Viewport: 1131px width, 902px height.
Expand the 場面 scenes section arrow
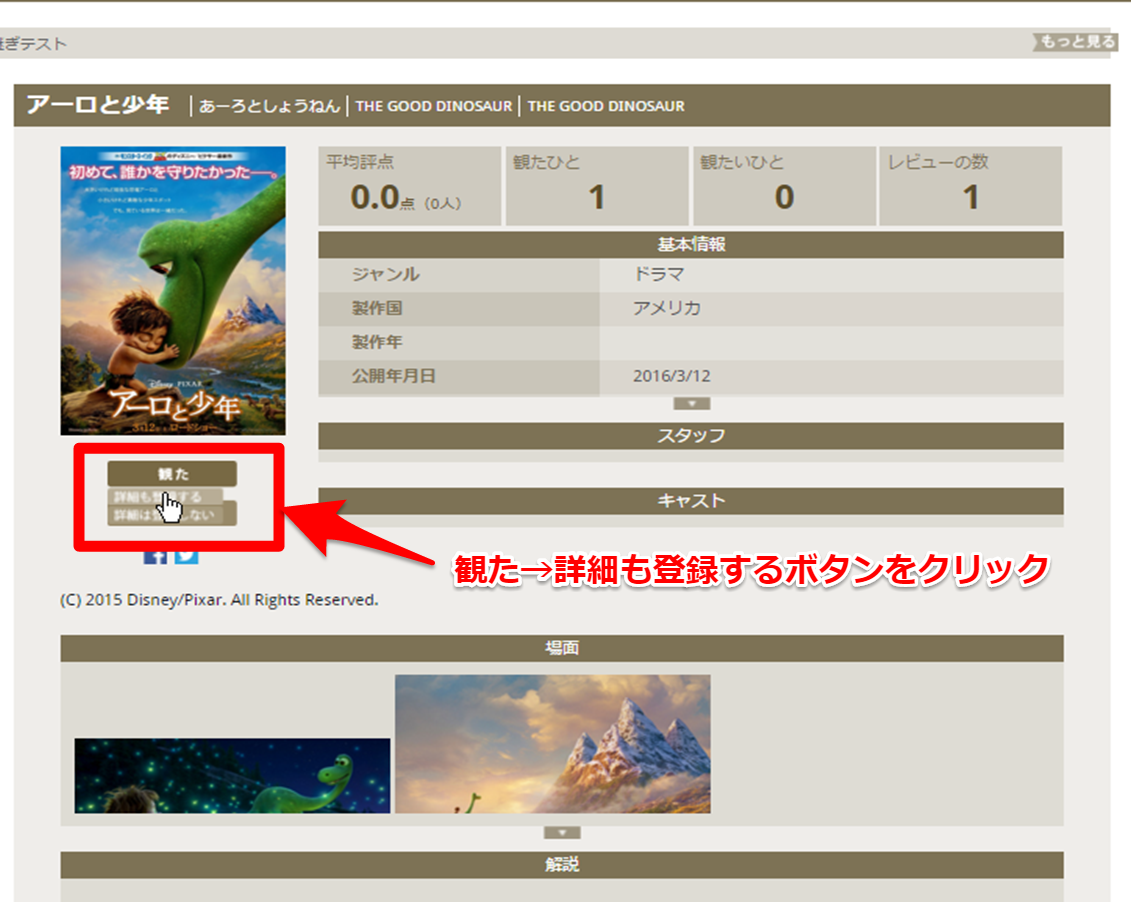coord(562,833)
